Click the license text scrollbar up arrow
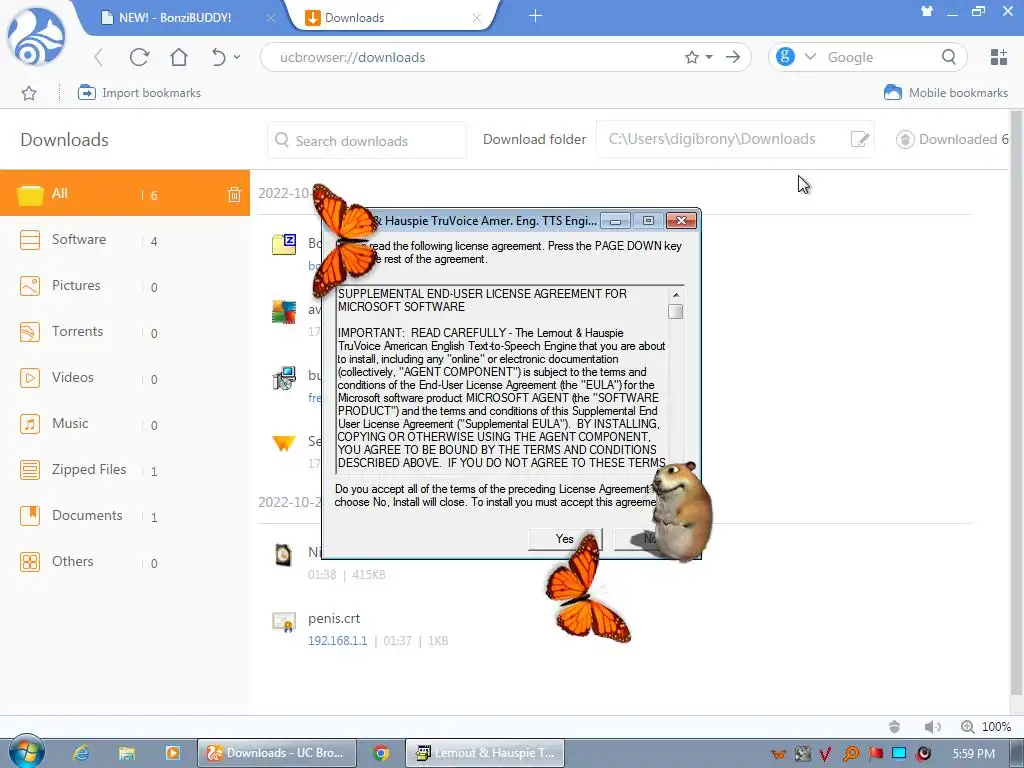Viewport: 1024px width, 768px height. (x=676, y=295)
